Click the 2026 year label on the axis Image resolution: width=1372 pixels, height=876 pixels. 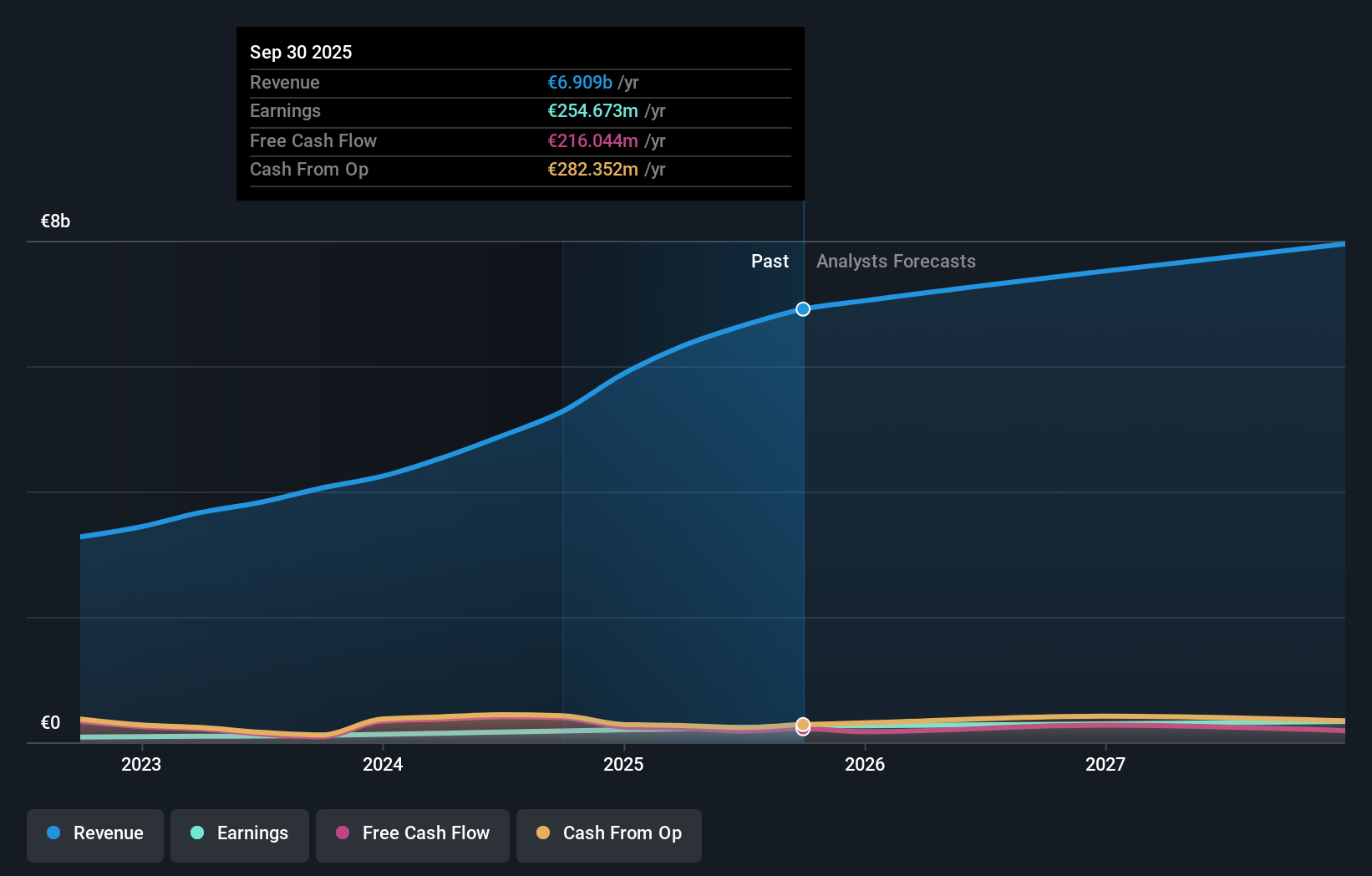866,764
